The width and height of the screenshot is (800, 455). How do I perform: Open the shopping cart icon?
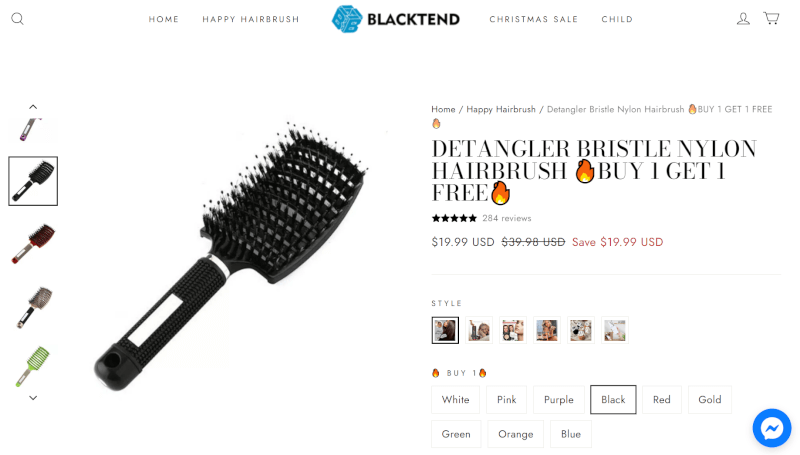coord(771,18)
